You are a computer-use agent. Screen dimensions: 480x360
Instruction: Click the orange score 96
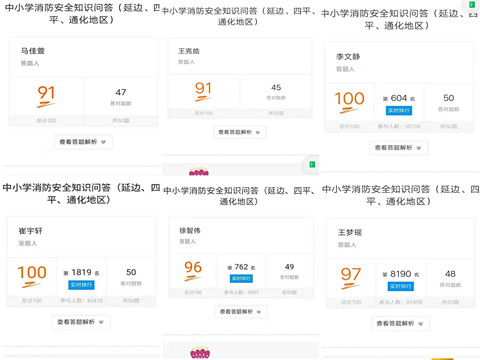[x=193, y=267]
